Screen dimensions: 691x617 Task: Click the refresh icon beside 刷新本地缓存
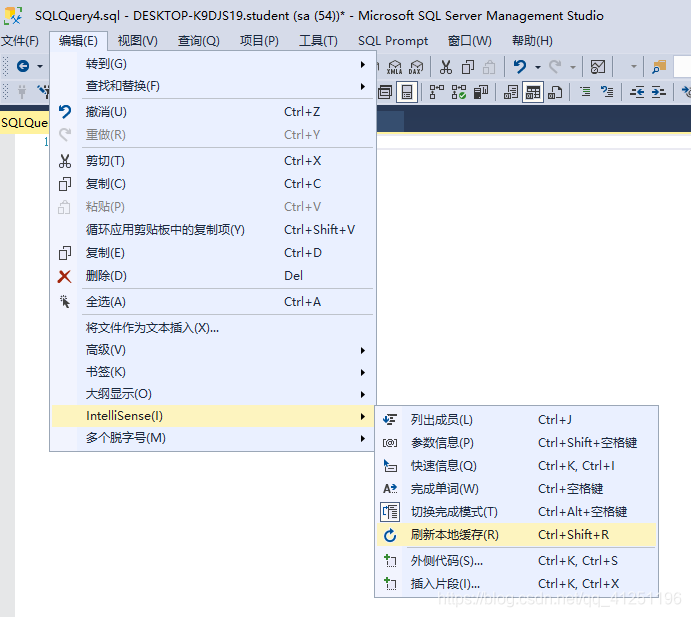pyautogui.click(x=390, y=535)
